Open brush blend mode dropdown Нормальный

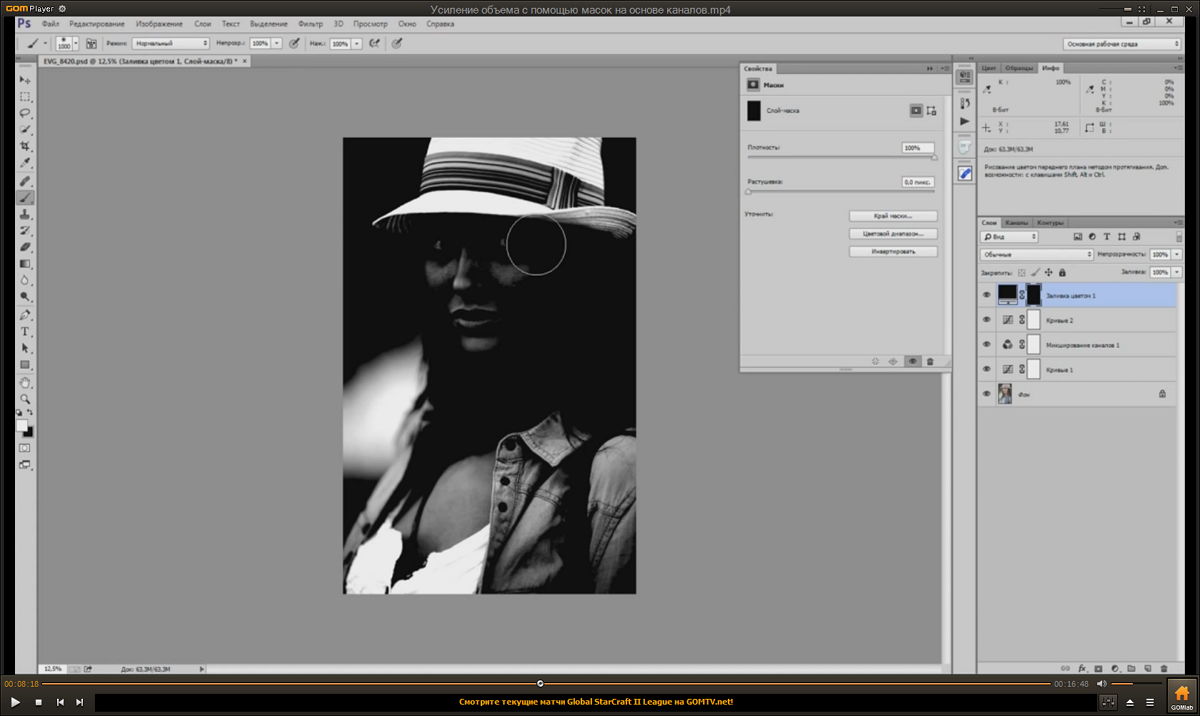(171, 44)
